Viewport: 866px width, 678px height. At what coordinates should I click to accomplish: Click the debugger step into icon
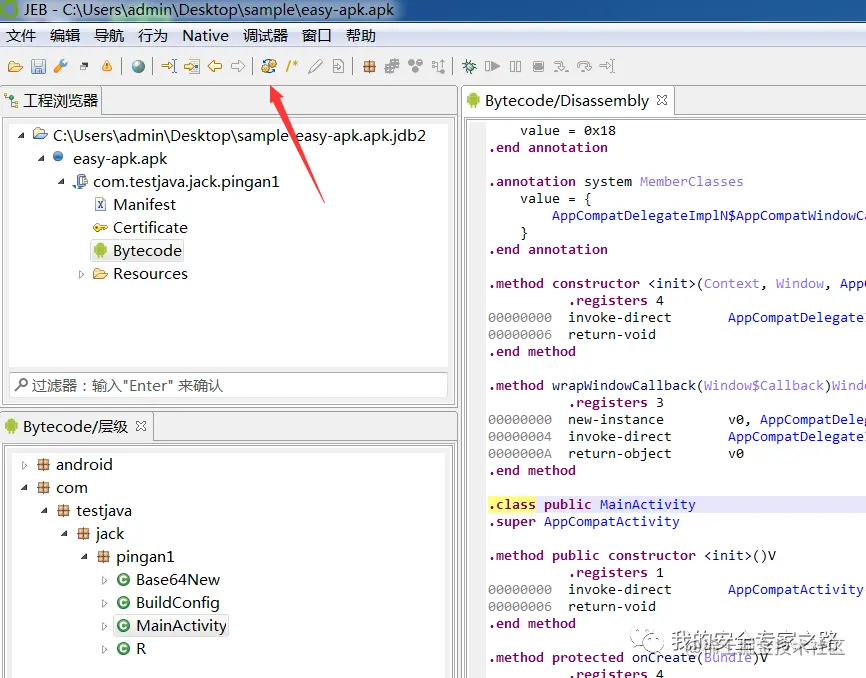(561, 67)
